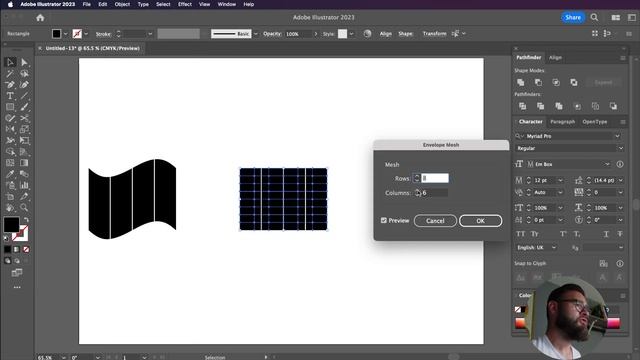Toggle Superscript in Character panel
This screenshot has width=640, height=360.
coord(563,234)
